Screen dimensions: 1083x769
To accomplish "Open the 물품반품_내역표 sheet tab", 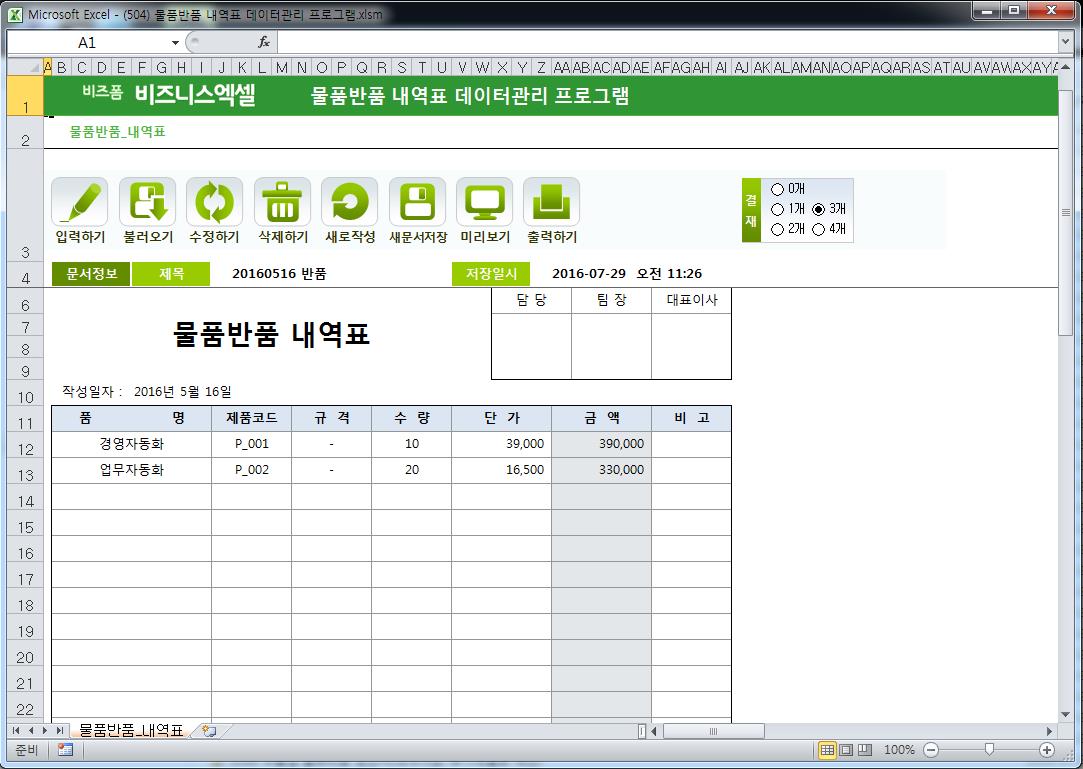I will 131,730.
